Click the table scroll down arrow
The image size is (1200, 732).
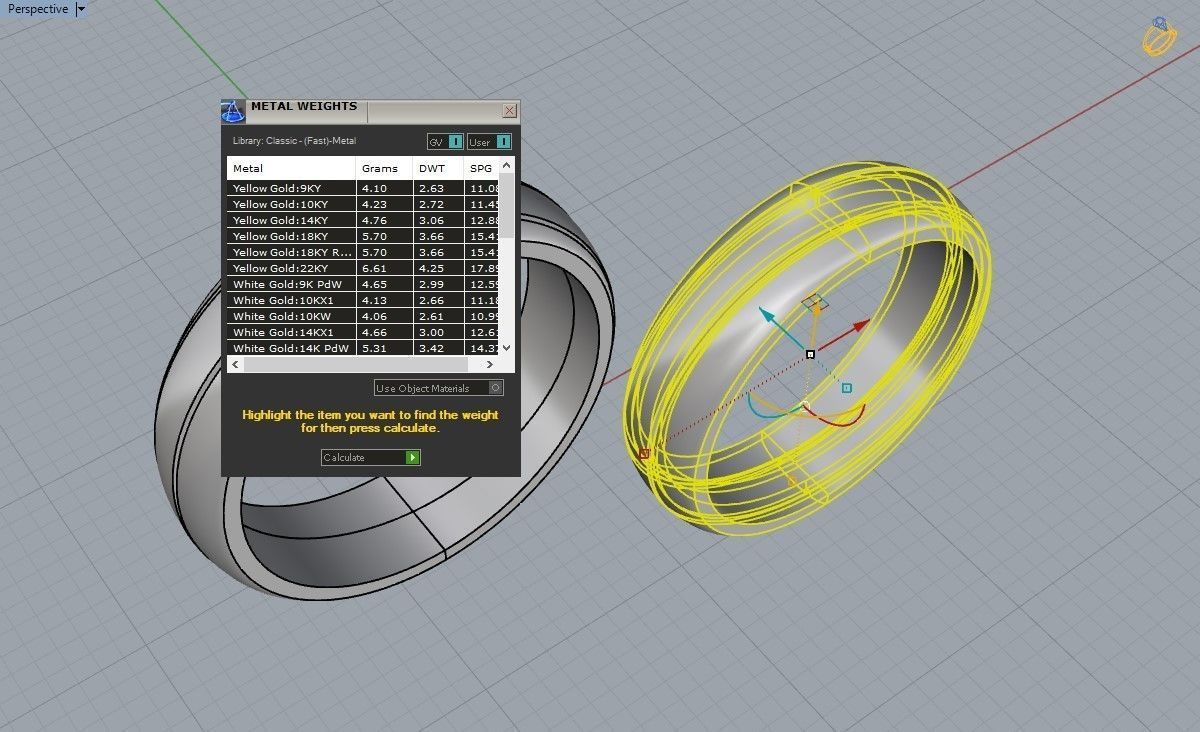tap(506, 347)
